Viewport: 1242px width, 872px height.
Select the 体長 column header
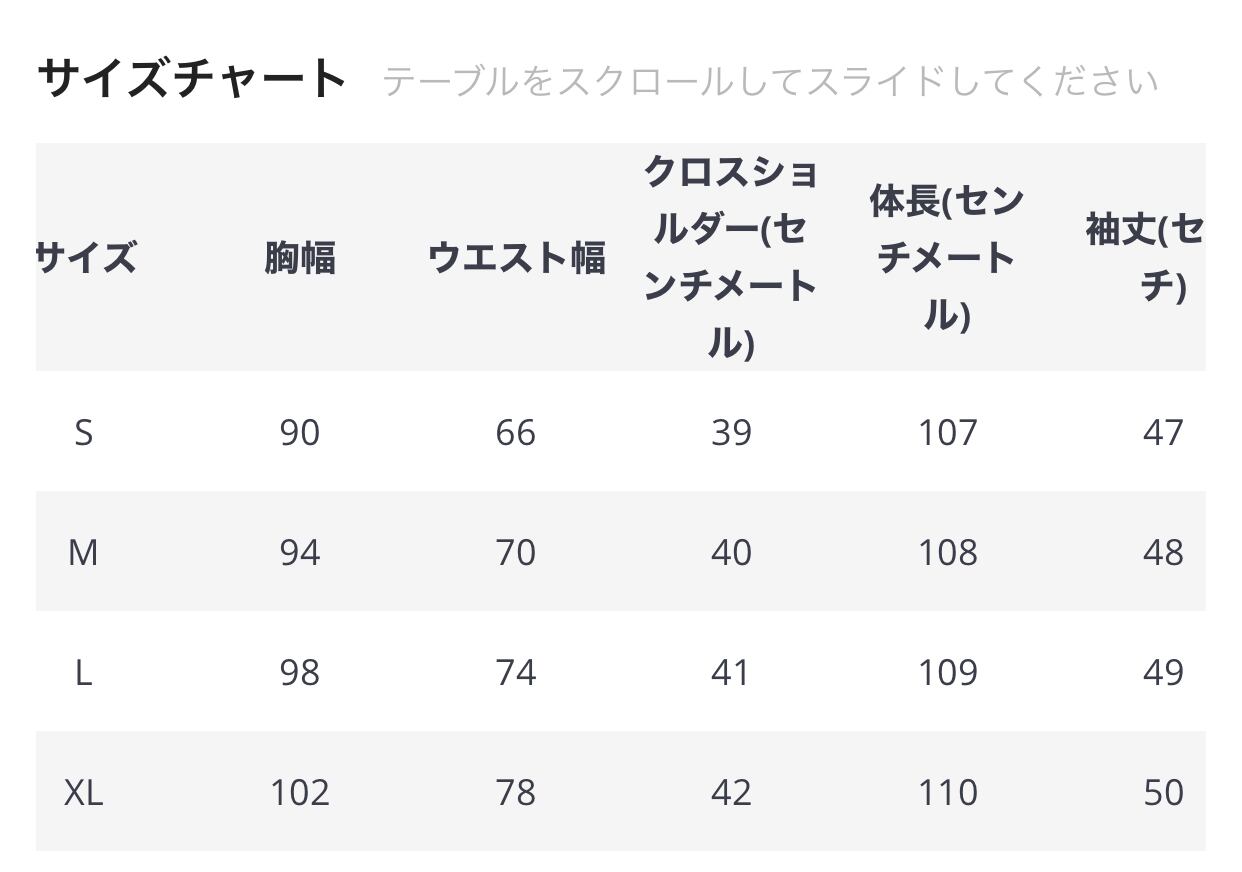pos(946,258)
